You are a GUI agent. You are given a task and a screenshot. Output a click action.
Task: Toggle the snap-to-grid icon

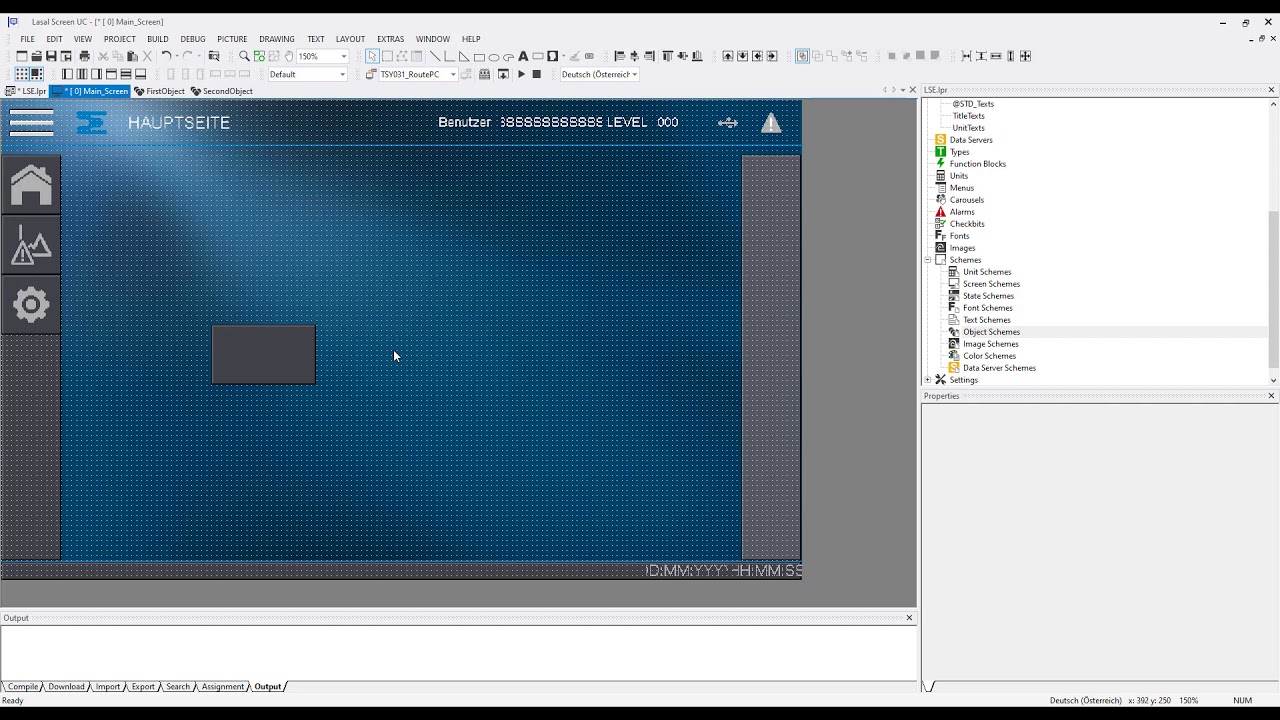[x=37, y=74]
